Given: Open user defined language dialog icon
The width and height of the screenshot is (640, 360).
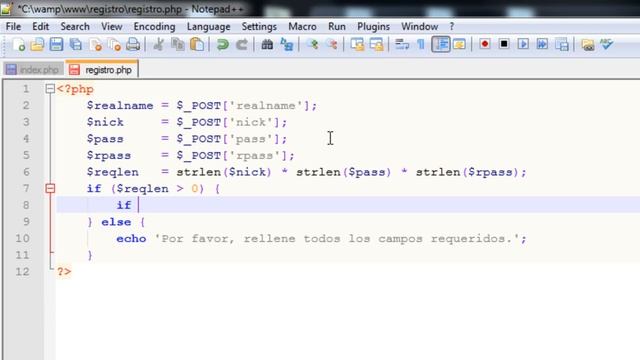Looking at the screenshot, I should [460, 44].
